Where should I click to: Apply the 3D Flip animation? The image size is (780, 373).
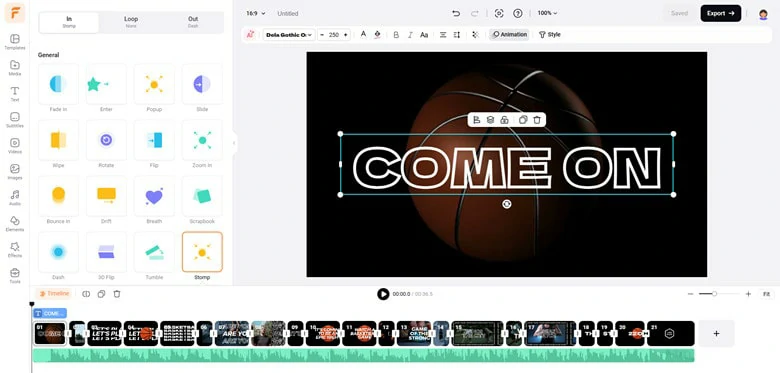click(106, 252)
